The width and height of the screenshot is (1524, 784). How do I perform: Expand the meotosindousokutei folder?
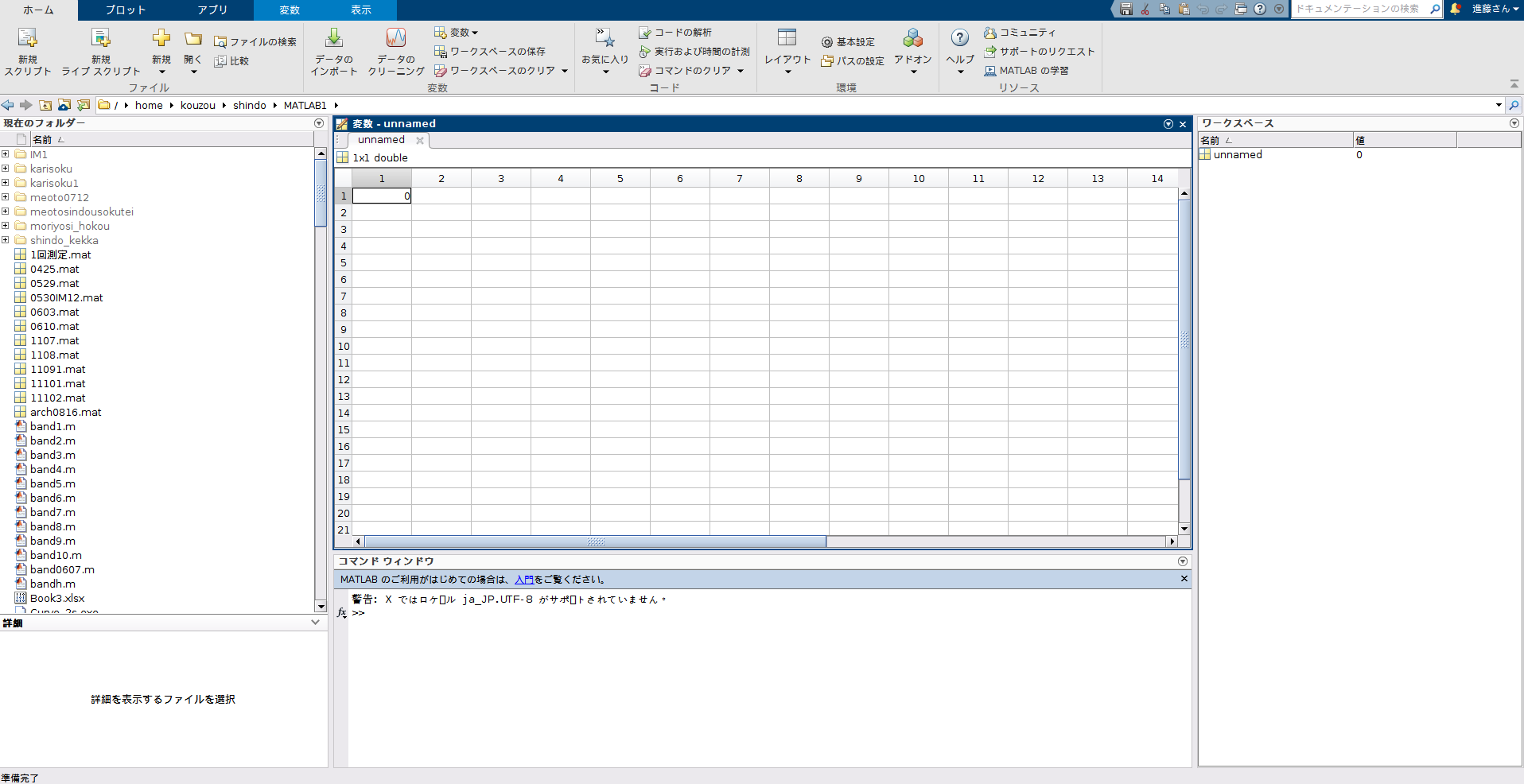5,212
